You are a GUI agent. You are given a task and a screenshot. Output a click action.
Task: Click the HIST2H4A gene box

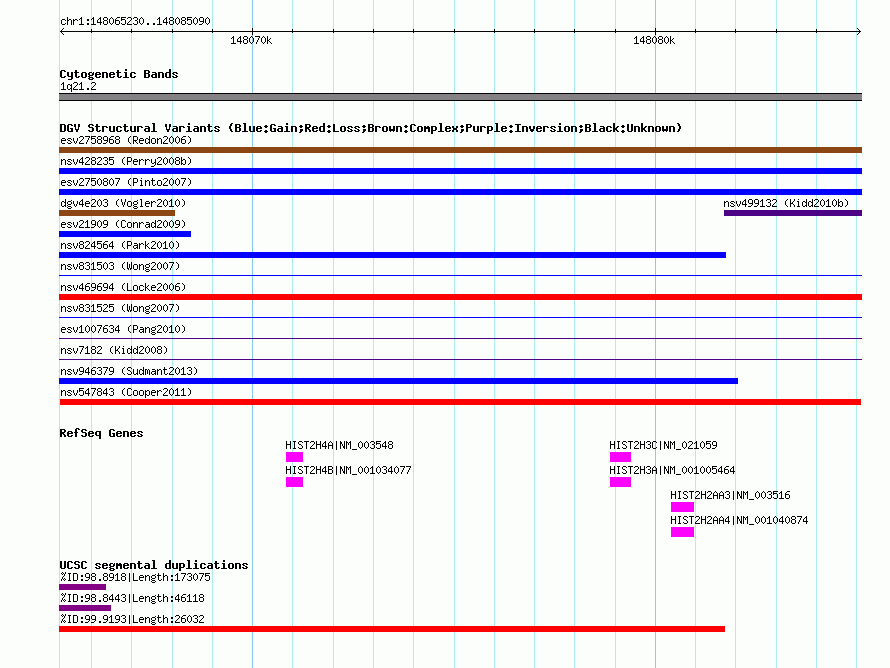pos(294,457)
